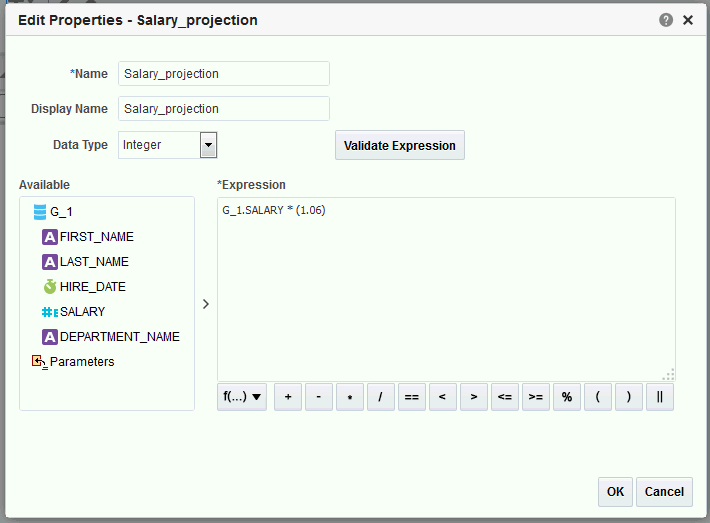Select HIRE_DATE date element icon
This screenshot has width=710, height=523.
(50, 287)
